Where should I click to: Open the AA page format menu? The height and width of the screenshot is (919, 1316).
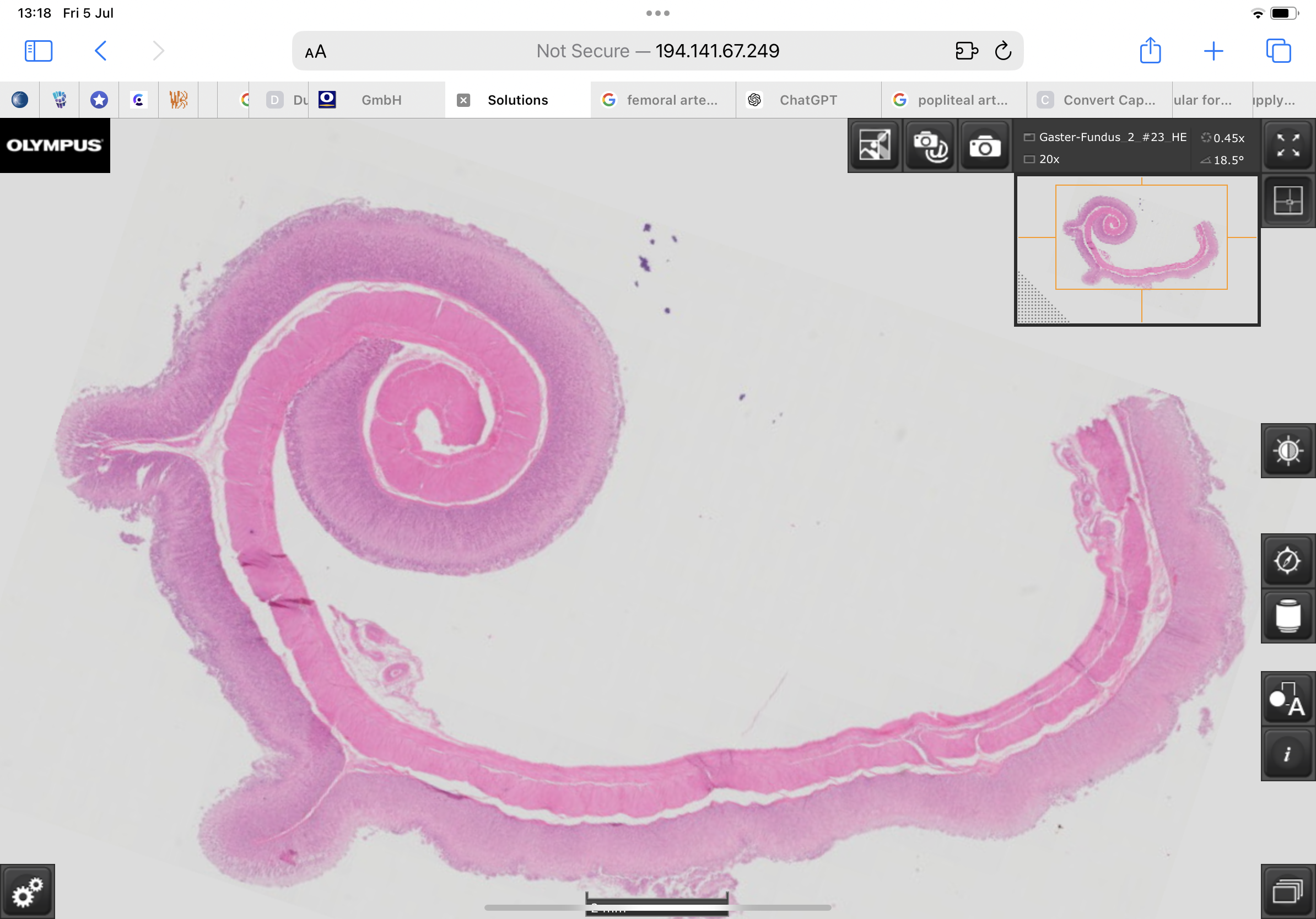click(x=316, y=52)
